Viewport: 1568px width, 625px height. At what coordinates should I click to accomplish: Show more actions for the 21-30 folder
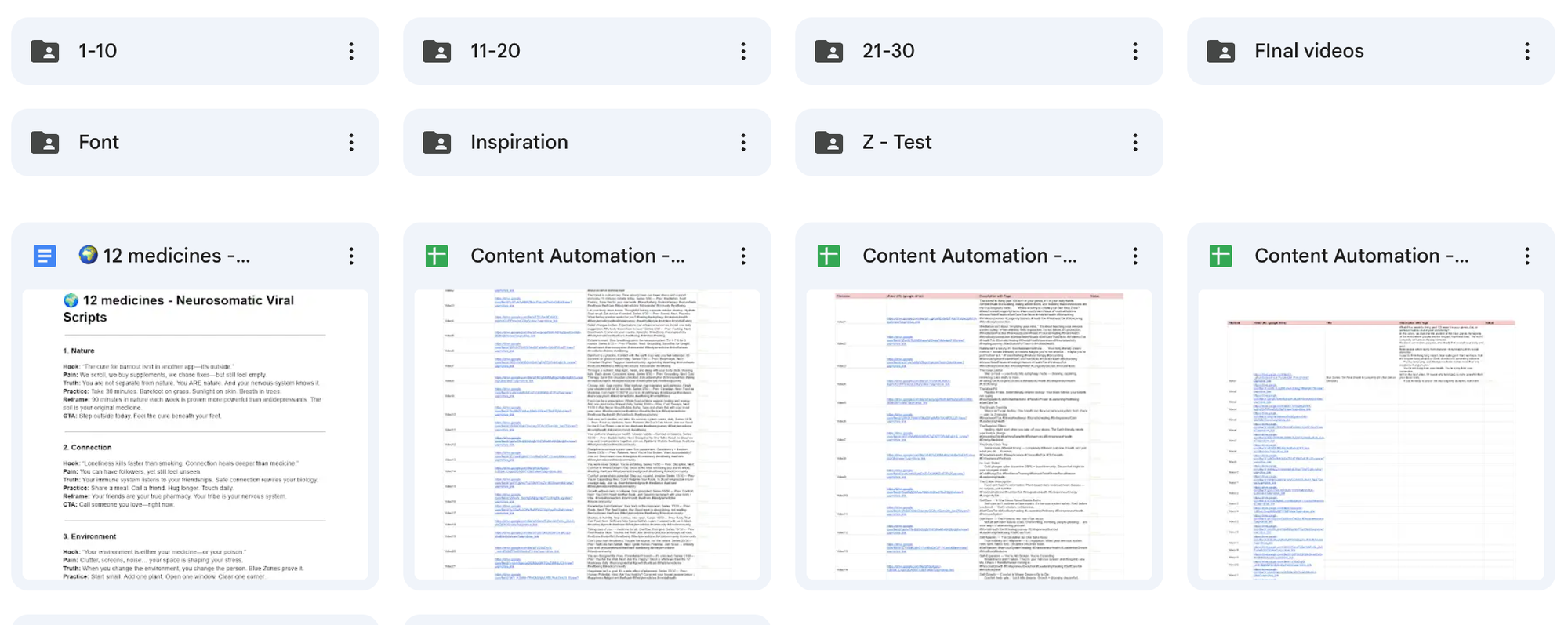1135,52
